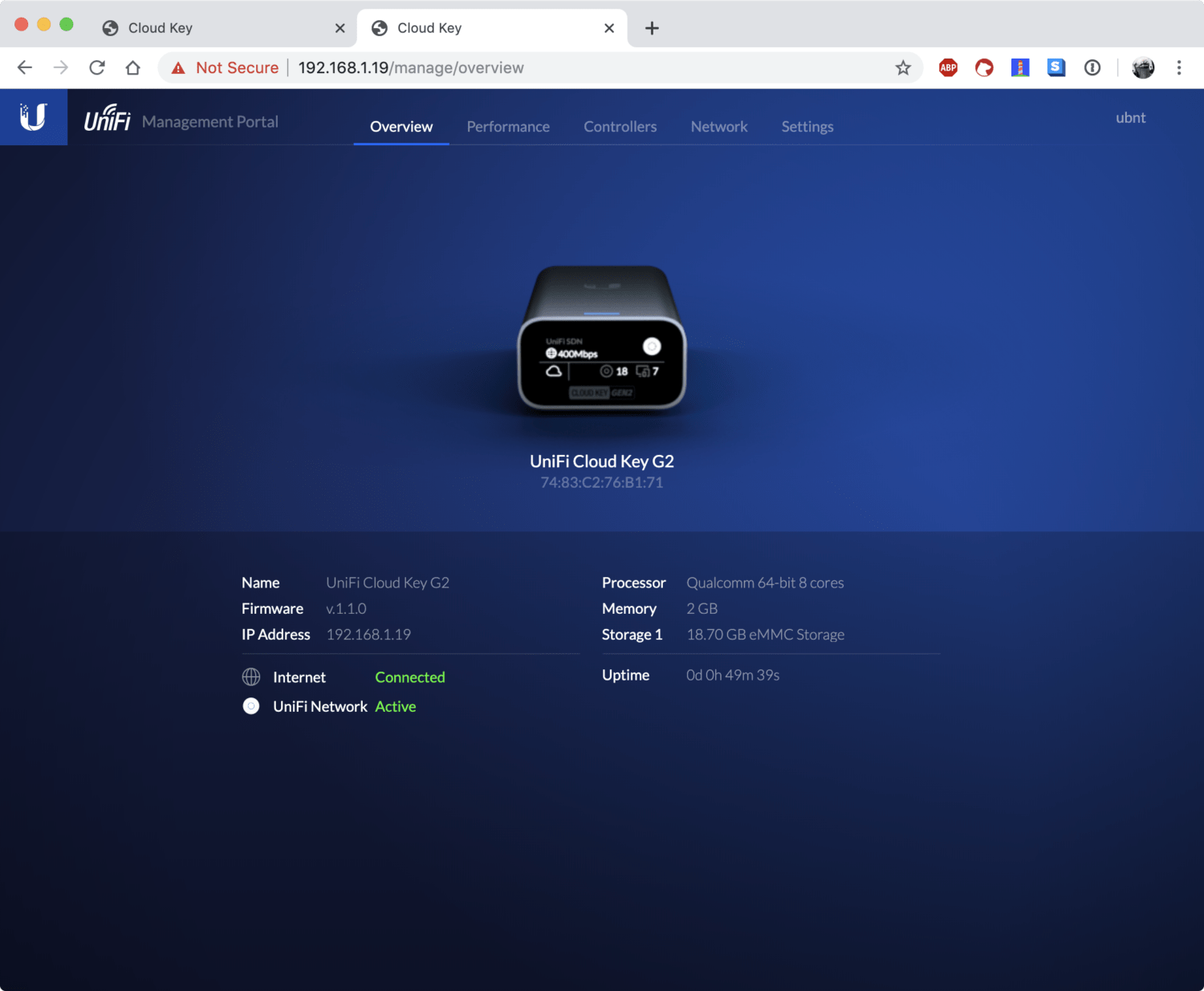Open the browser home page icon
Screen dimensions: 1204x991
[x=133, y=67]
